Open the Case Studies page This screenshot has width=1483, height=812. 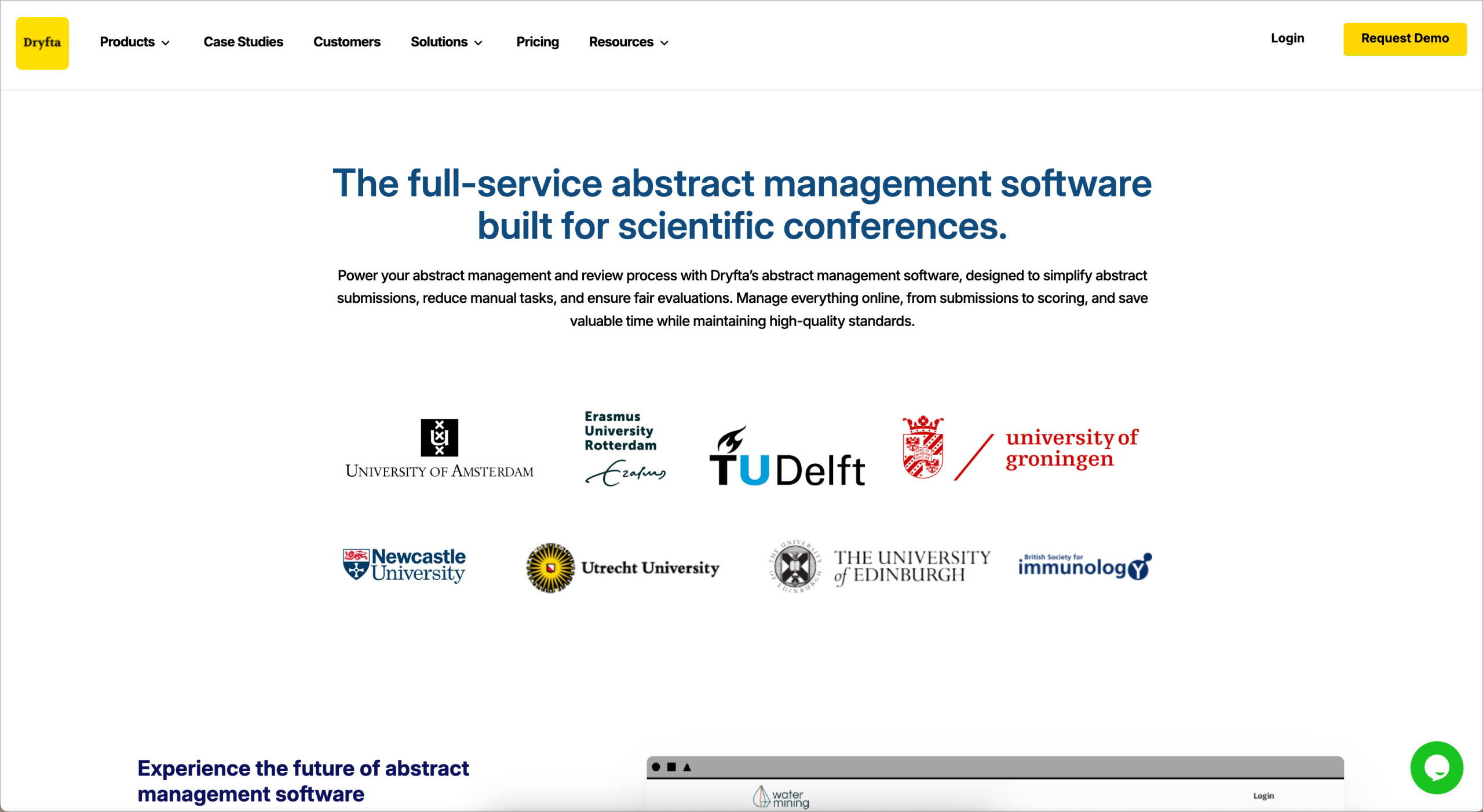pyautogui.click(x=243, y=42)
